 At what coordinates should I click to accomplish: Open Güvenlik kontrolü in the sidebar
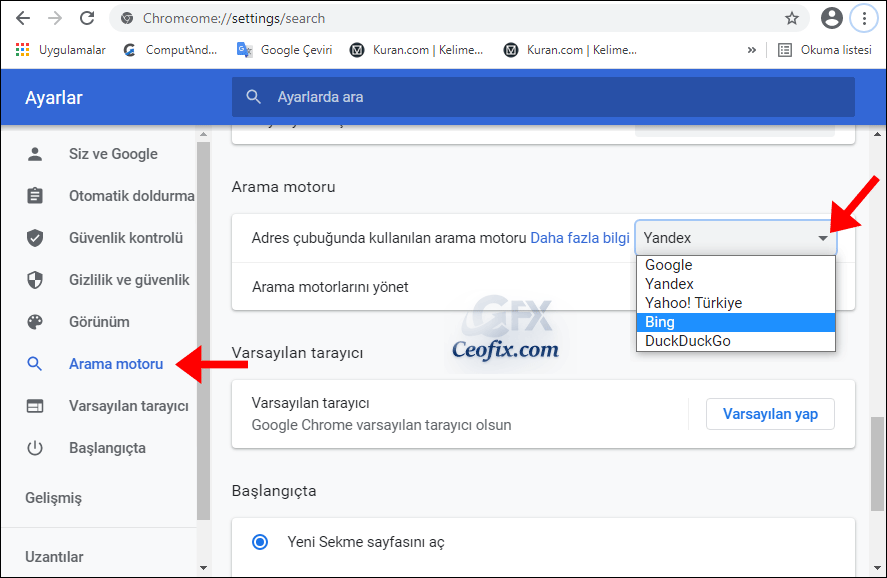(126, 238)
